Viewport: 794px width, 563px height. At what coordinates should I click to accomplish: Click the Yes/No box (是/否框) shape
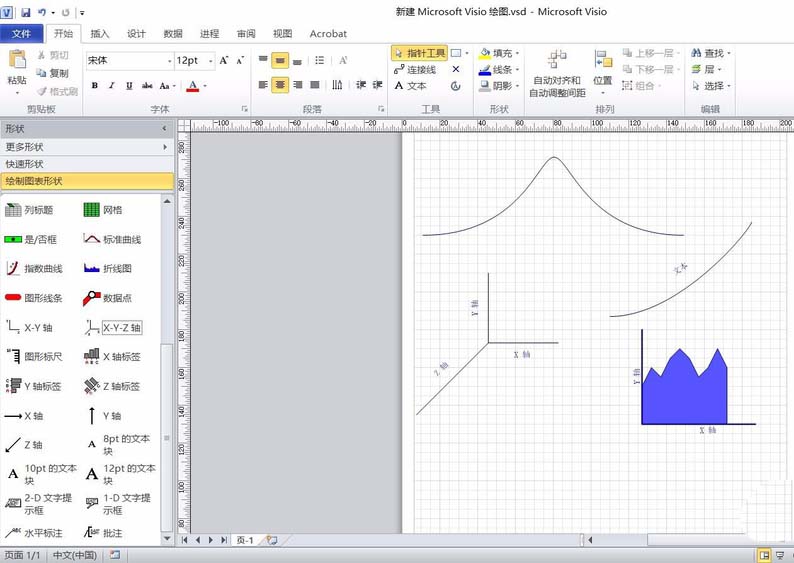tap(31, 239)
